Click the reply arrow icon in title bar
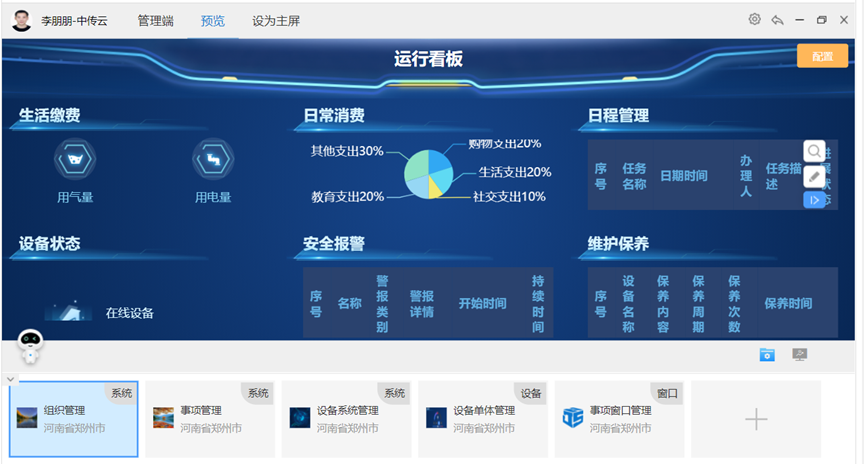The width and height of the screenshot is (864, 464). pos(777,20)
